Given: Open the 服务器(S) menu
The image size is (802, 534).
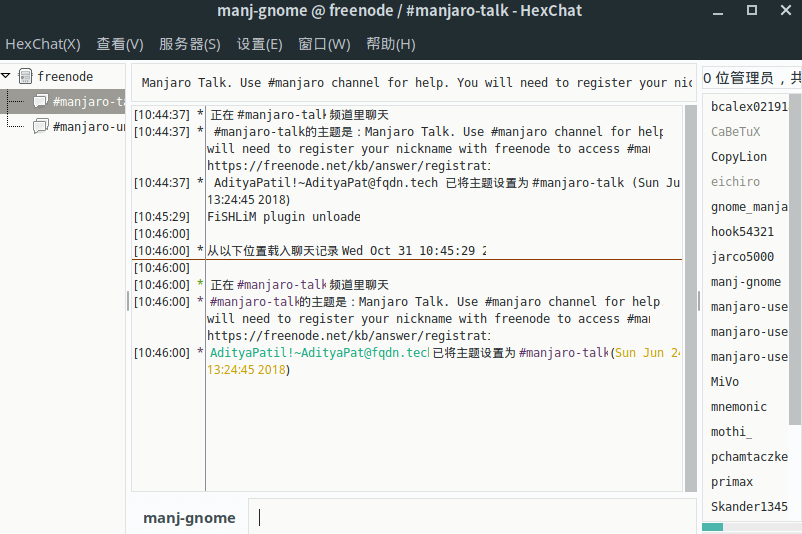Looking at the screenshot, I should click(189, 44).
